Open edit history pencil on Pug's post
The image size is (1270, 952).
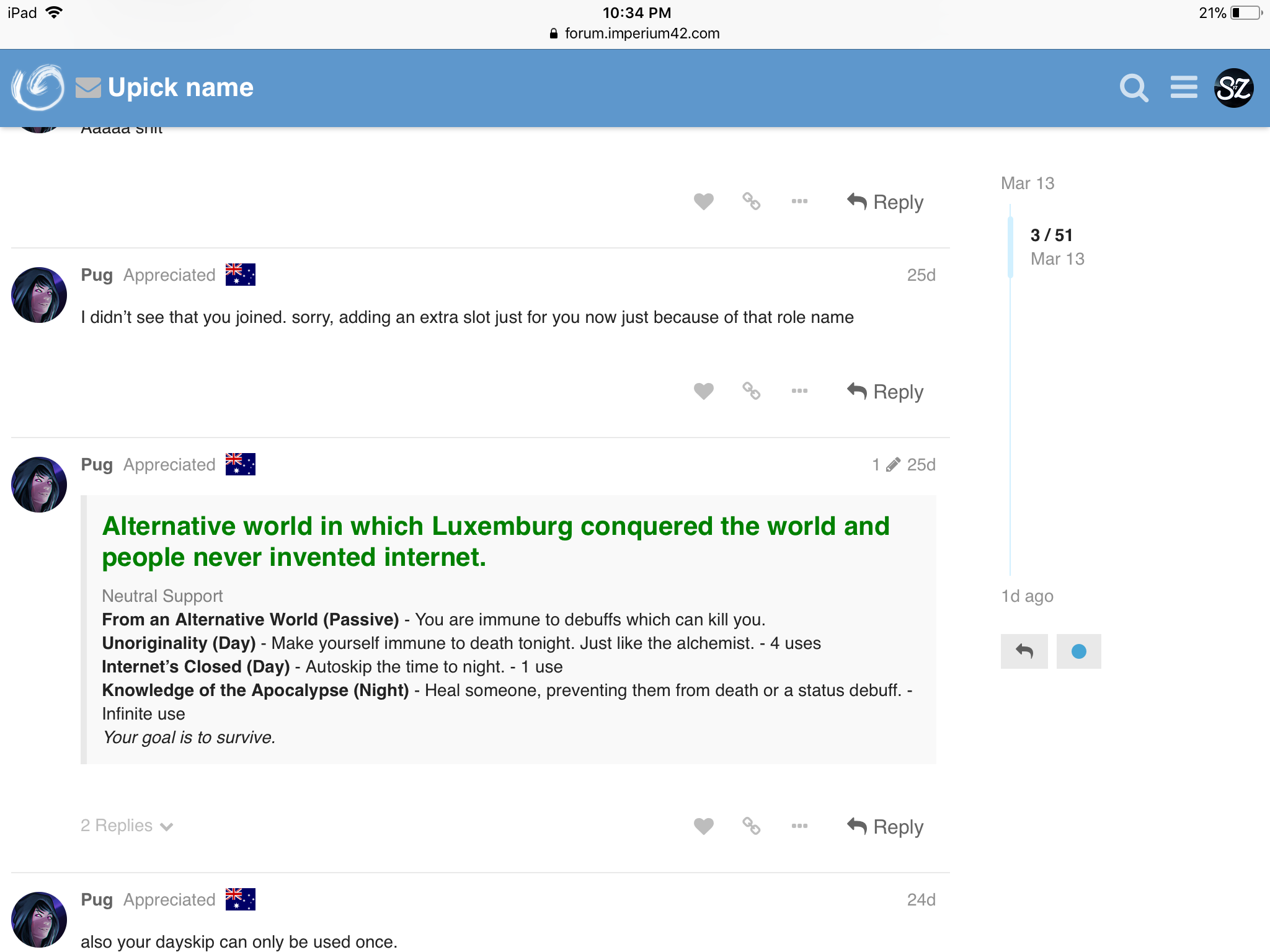click(892, 465)
